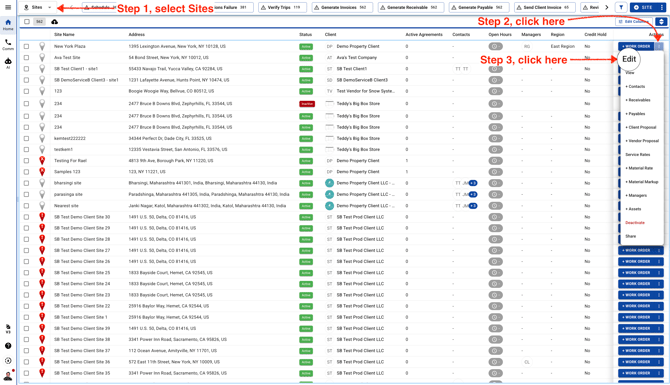The image size is (670, 385).
Task: Click red pin for SB Test Demo Client Site 30
Action: tap(42, 217)
